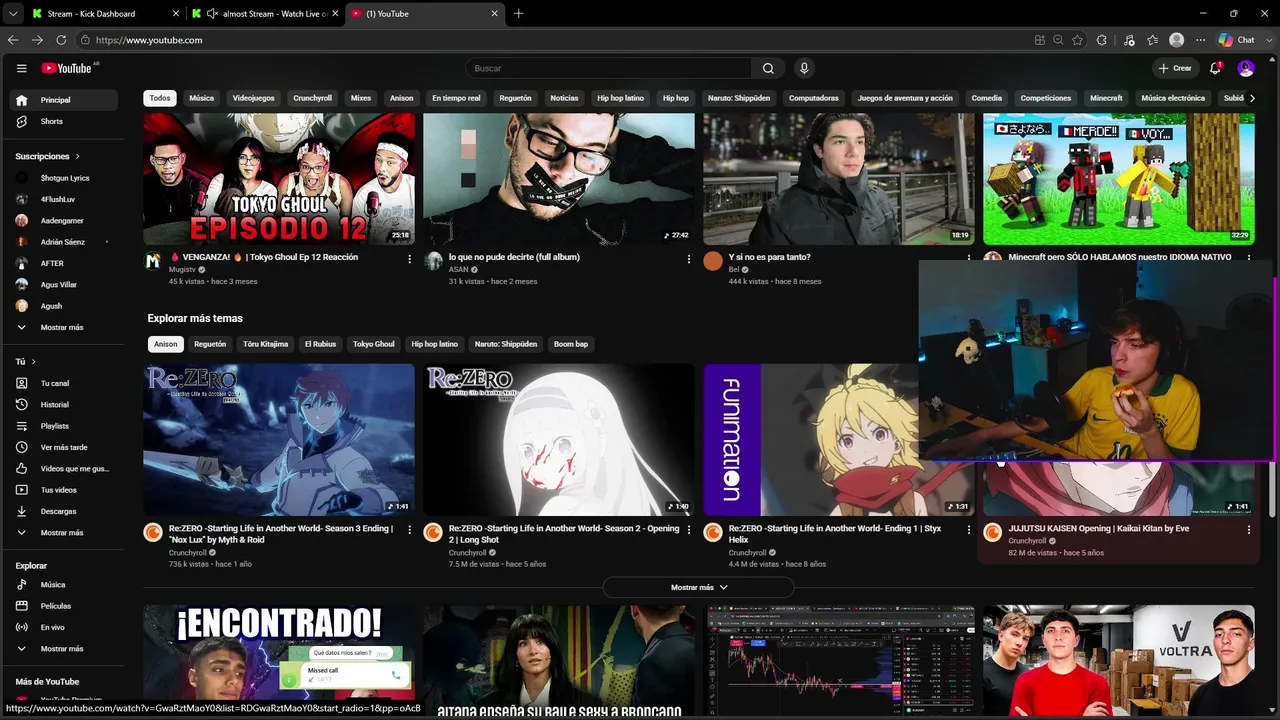
Task: Open Descargas in the sidebar
Action: pyautogui.click(x=64, y=511)
